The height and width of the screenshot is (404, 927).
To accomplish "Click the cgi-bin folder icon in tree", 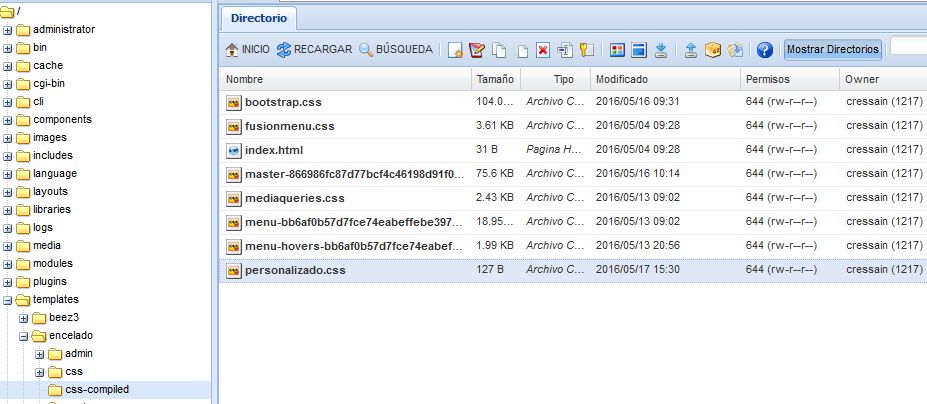I will (23, 84).
